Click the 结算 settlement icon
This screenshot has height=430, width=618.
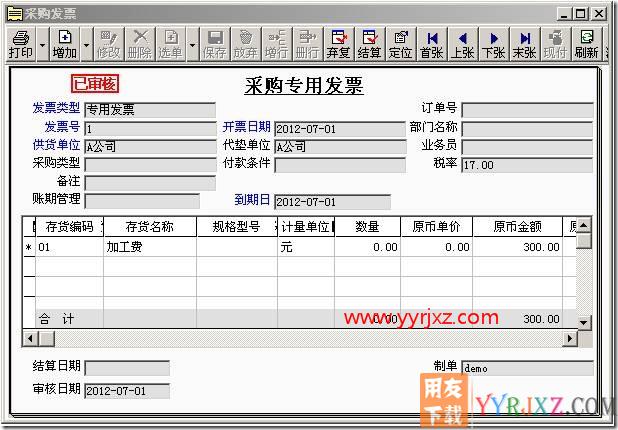coord(370,44)
